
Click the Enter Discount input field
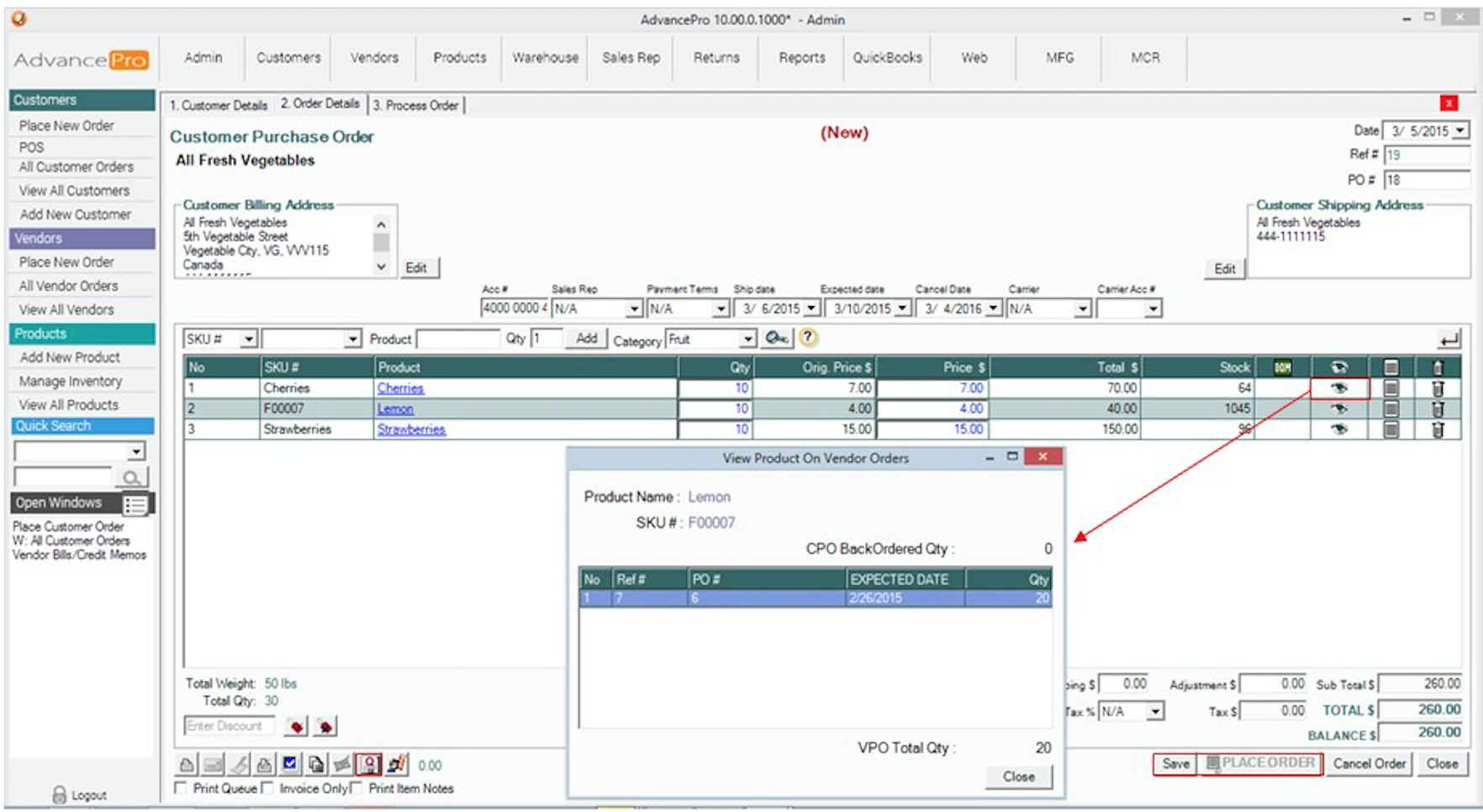230,725
